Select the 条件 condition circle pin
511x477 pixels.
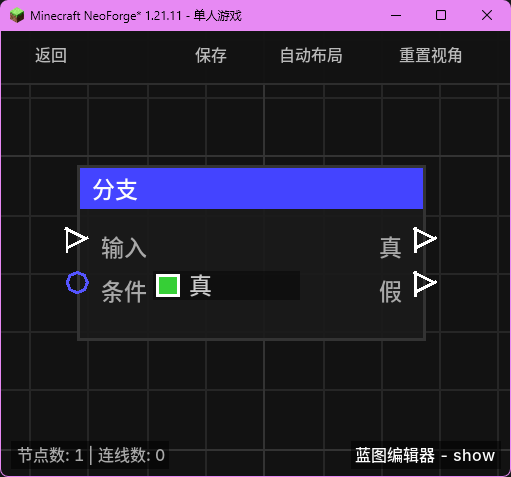coord(77,283)
